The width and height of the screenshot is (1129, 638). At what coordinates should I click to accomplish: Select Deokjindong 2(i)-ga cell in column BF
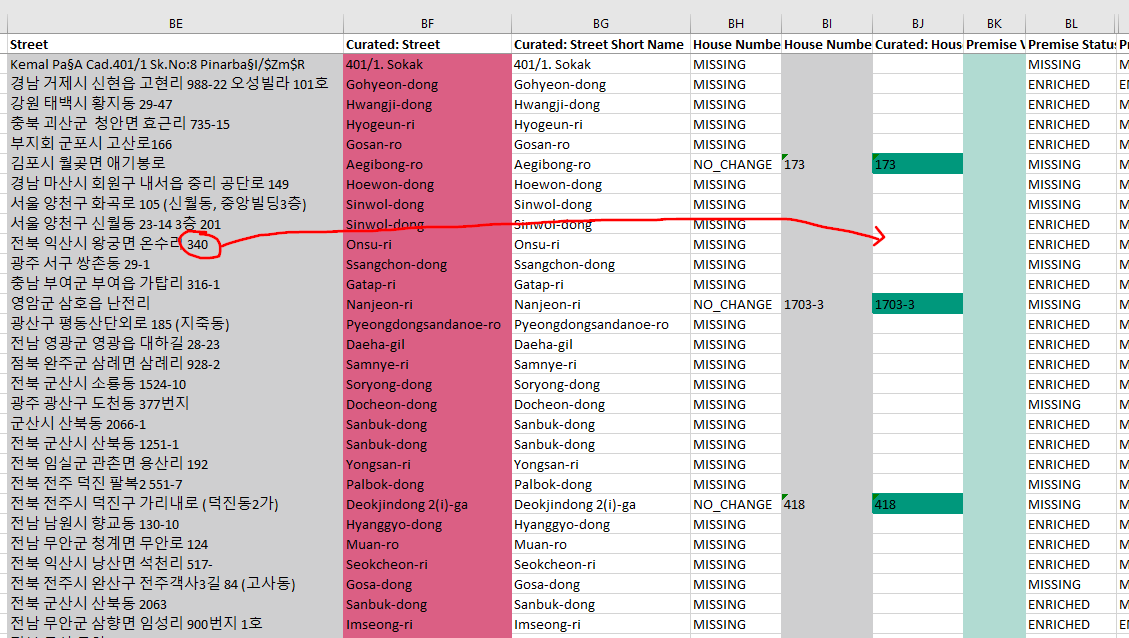pyautogui.click(x=426, y=504)
